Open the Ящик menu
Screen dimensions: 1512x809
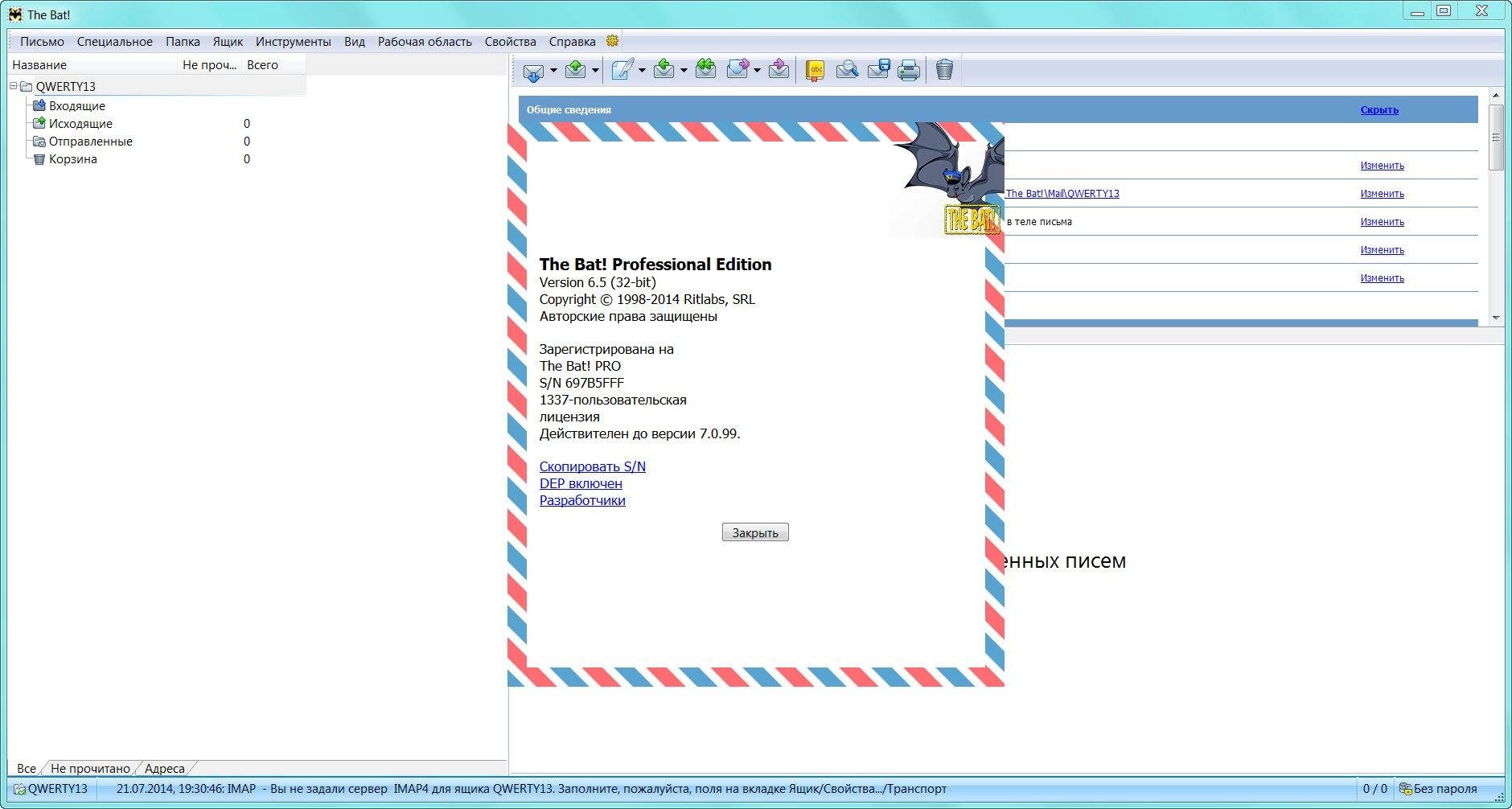(x=228, y=42)
